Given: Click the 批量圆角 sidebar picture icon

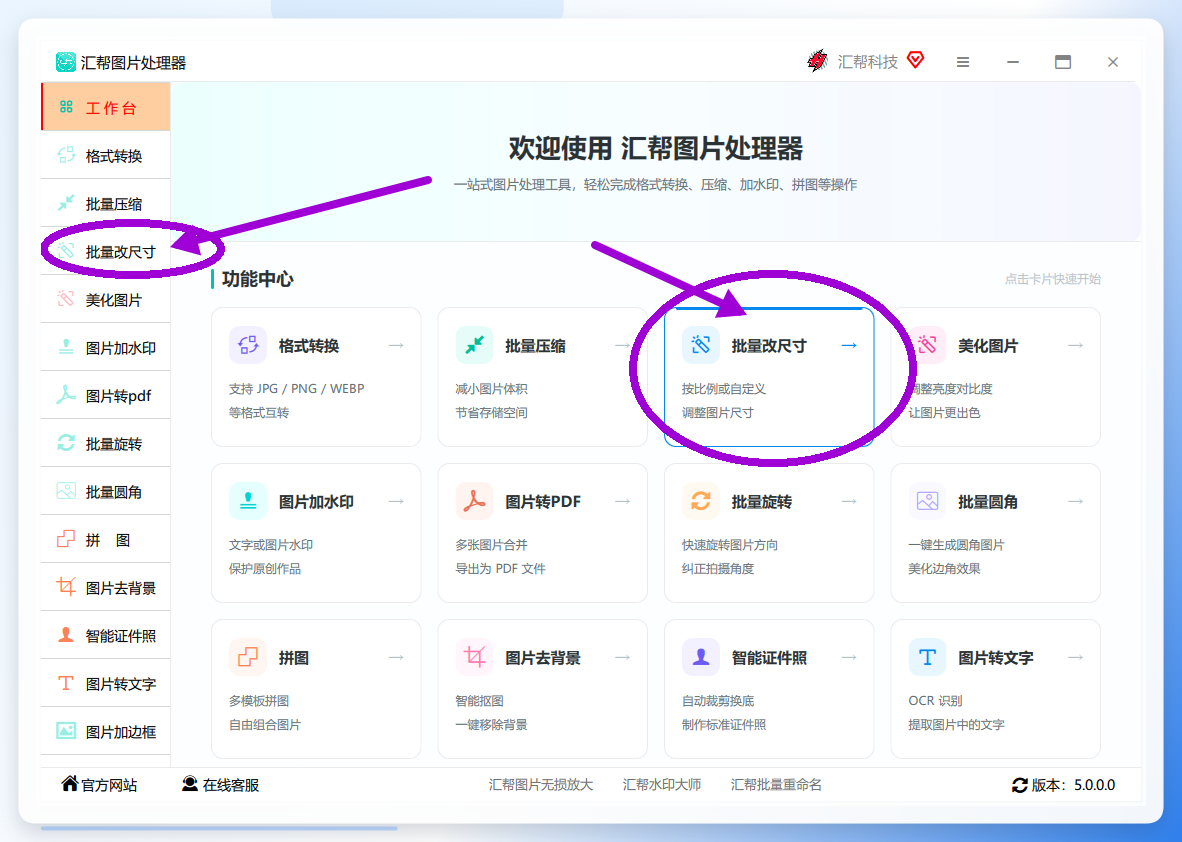Looking at the screenshot, I should pyautogui.click(x=66, y=491).
